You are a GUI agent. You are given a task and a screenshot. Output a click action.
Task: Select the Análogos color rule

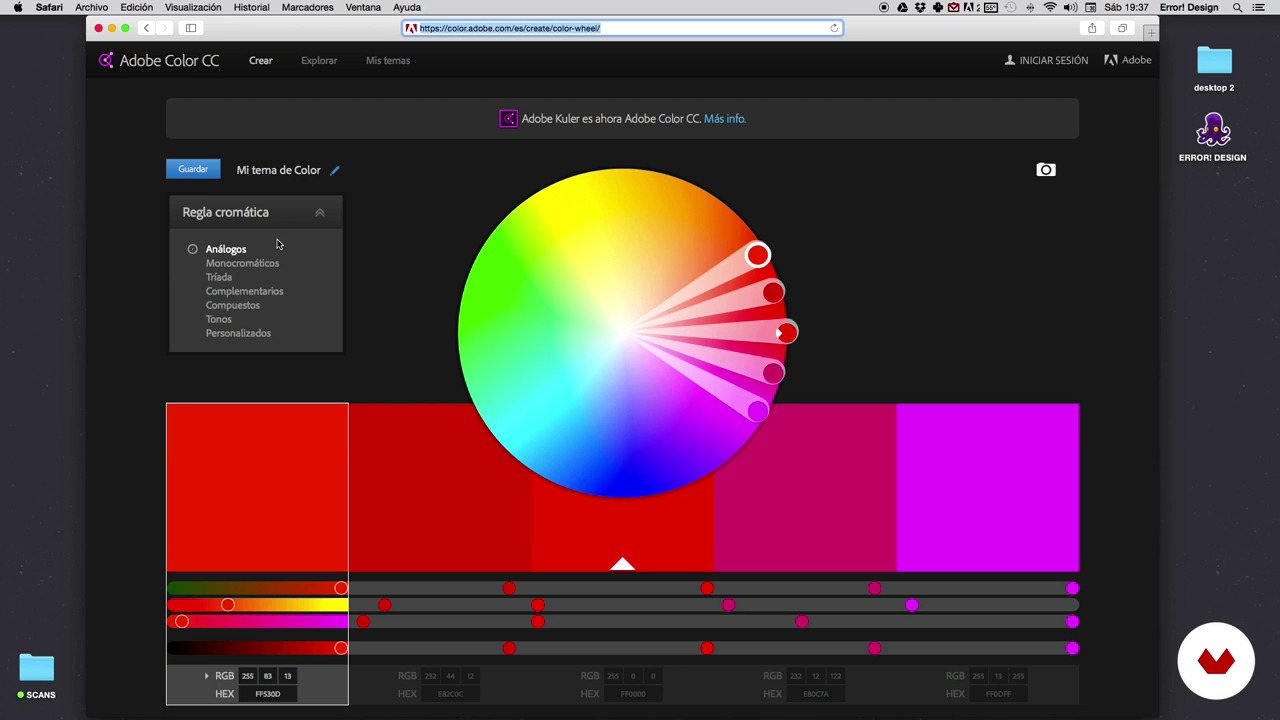pos(226,249)
